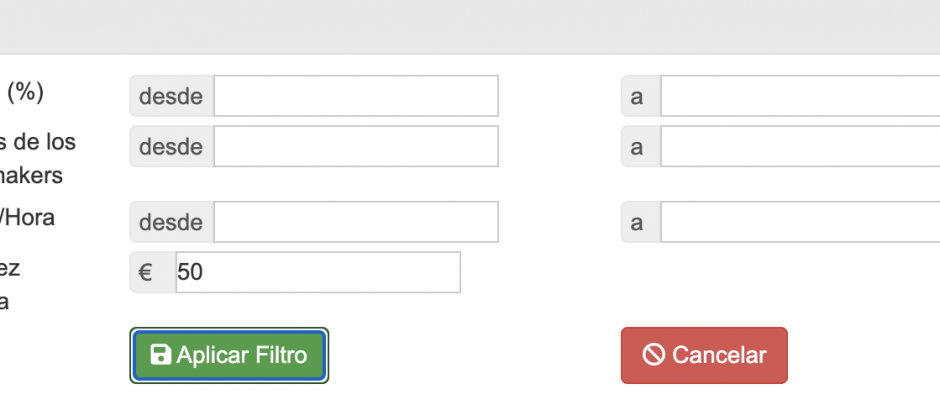Click the /Hora field label text
This screenshot has width=940, height=400.
[26, 217]
